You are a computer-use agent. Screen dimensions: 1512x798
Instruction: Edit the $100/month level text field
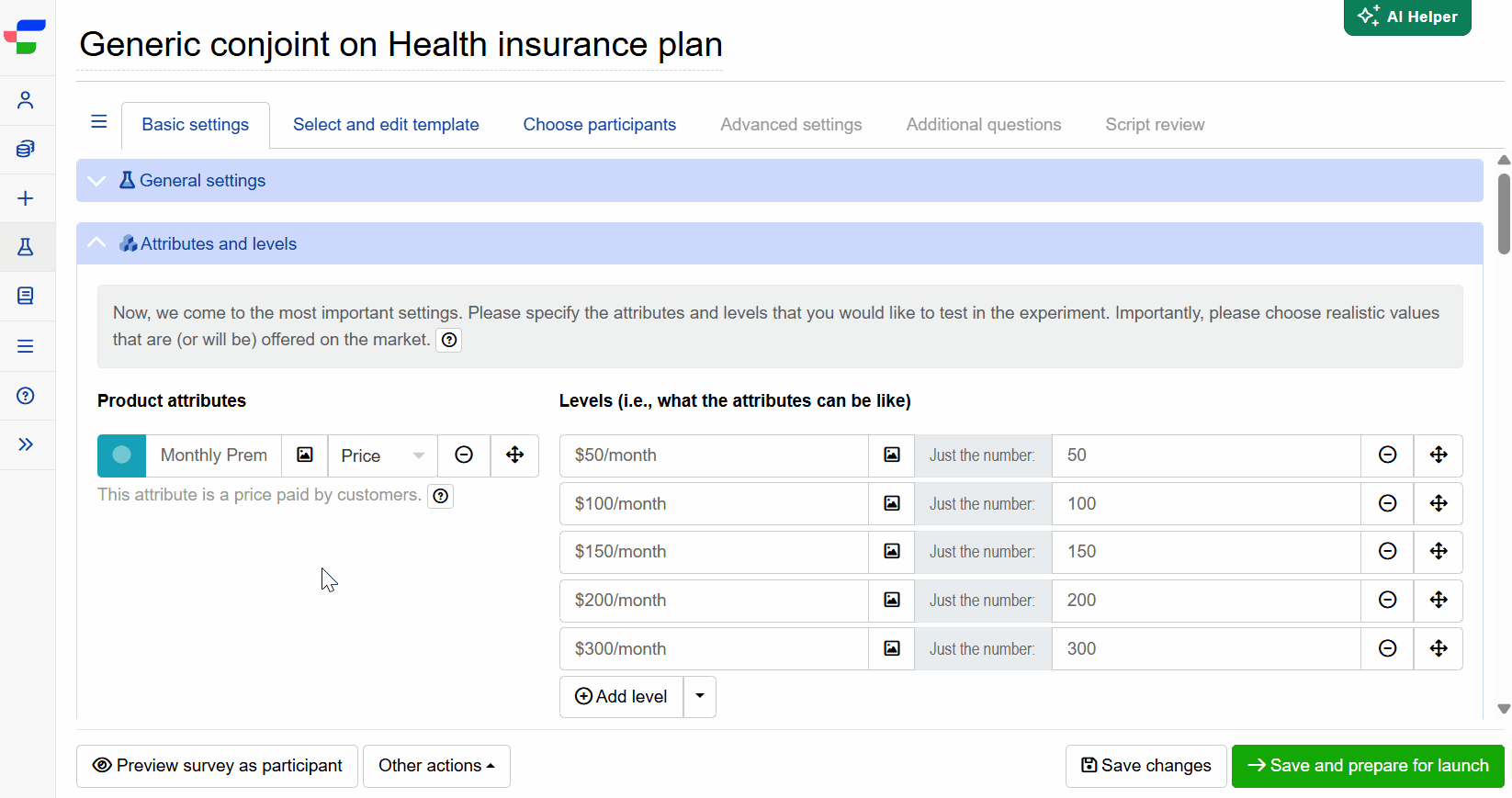tap(714, 503)
